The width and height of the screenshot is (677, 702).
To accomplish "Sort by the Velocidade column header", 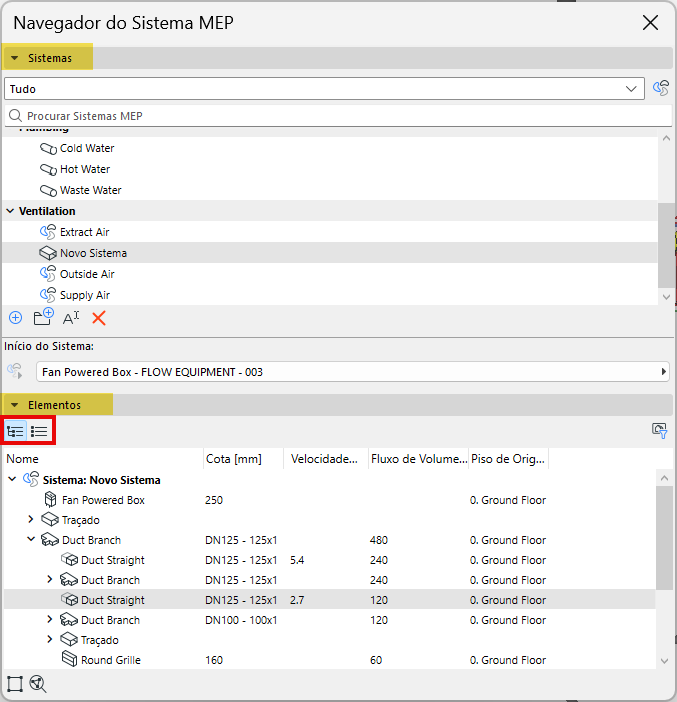I will tap(326, 459).
